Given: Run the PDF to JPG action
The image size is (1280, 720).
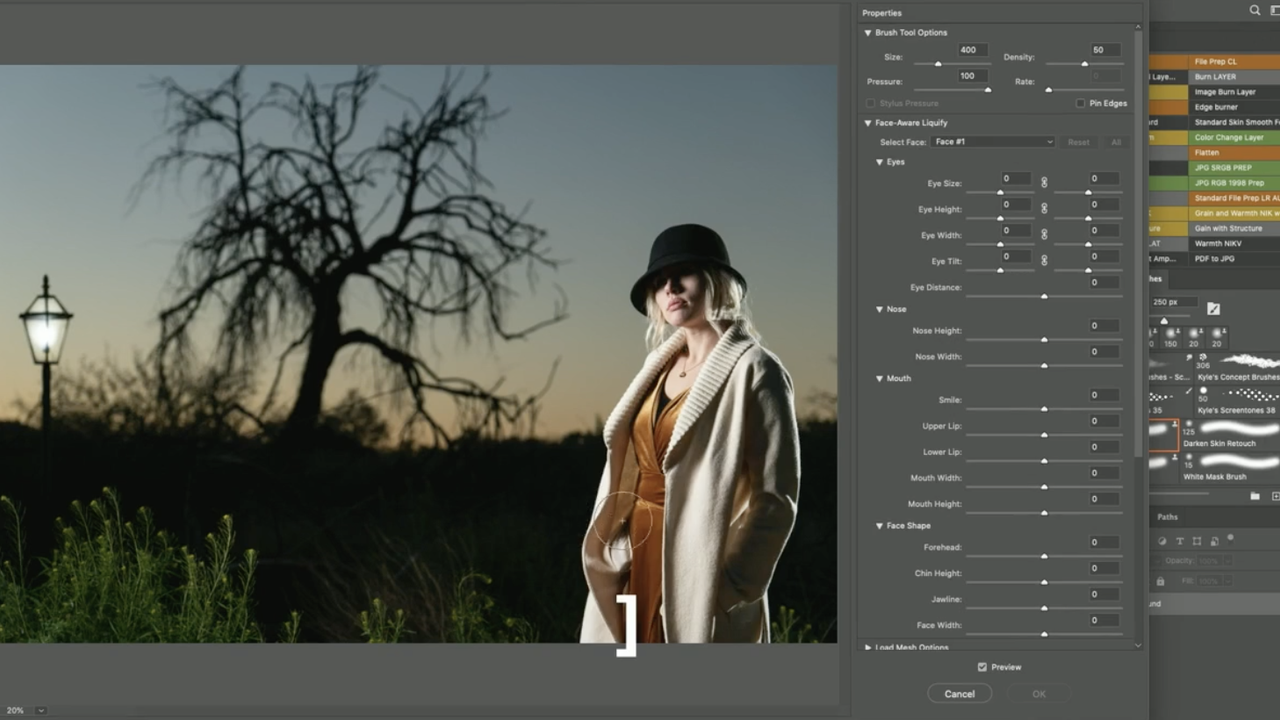Looking at the screenshot, I should point(1234,258).
